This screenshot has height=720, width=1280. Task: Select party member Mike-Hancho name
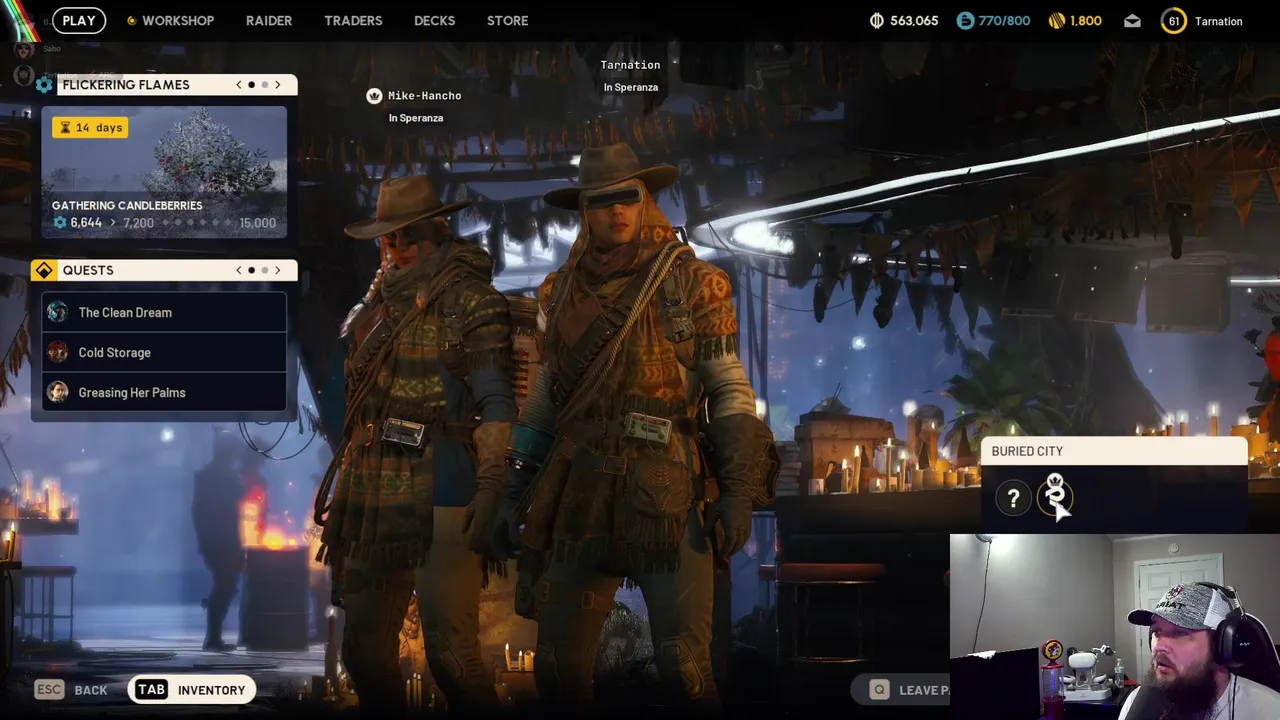[424, 96]
